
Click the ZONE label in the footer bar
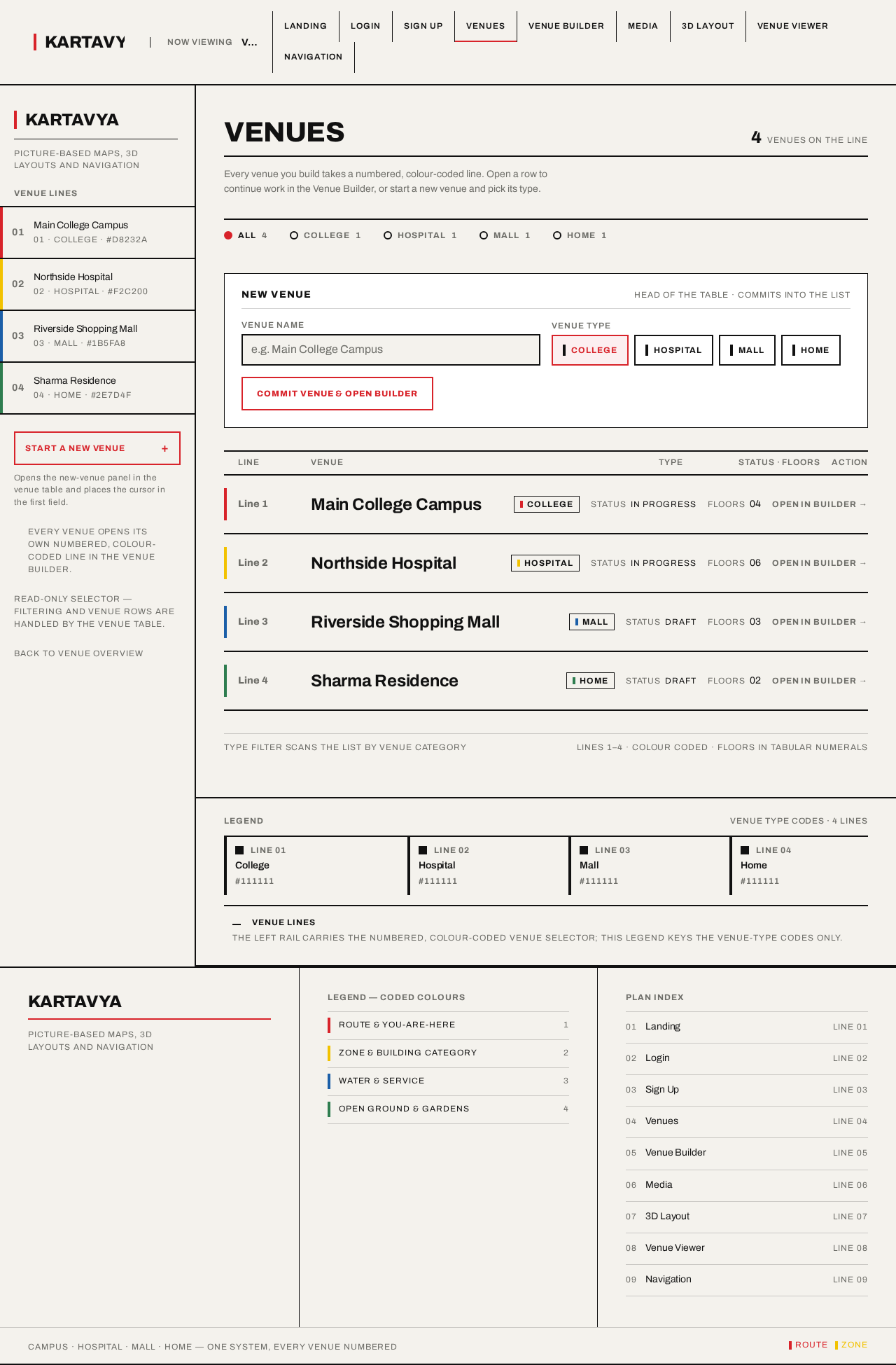[x=851, y=1345]
